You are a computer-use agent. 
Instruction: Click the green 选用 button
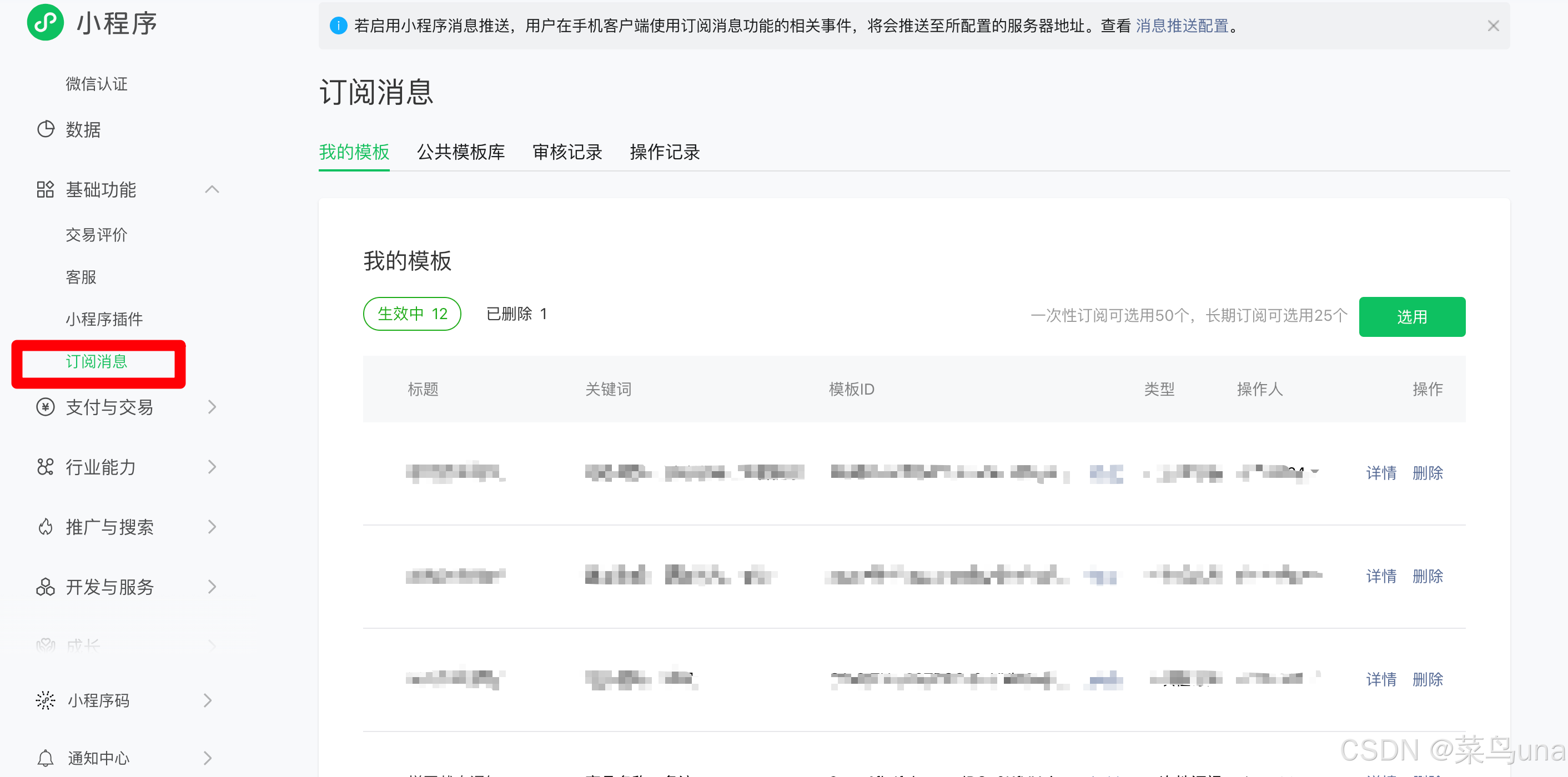[x=1411, y=316]
